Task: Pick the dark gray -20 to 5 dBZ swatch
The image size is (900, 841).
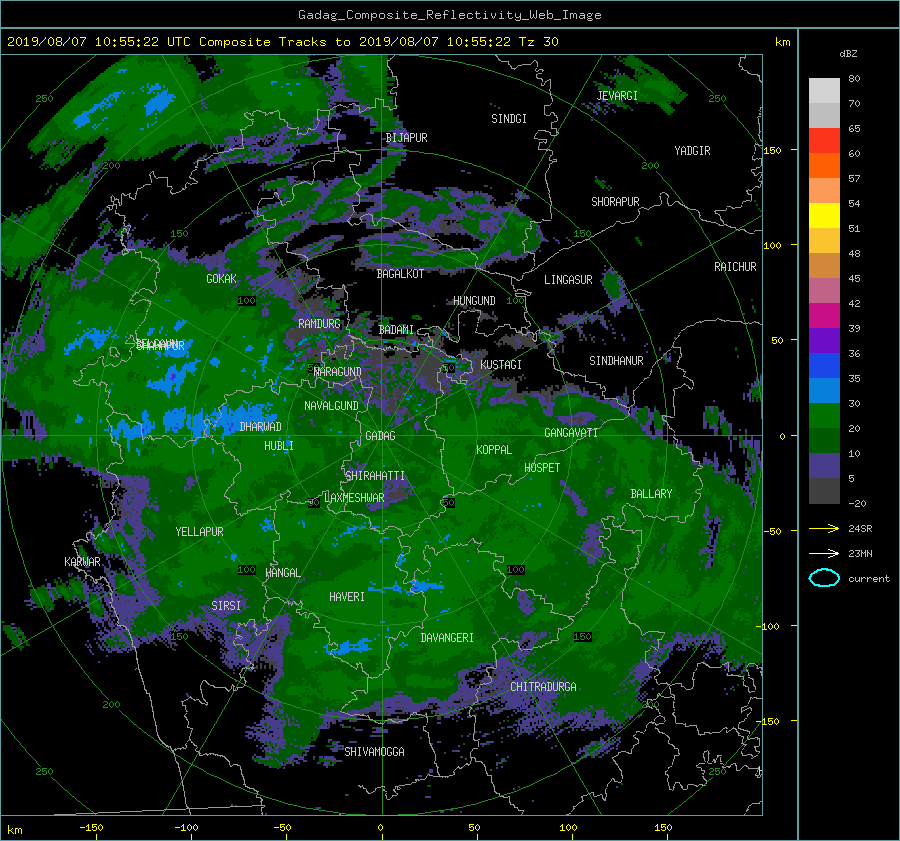Action: point(824,491)
